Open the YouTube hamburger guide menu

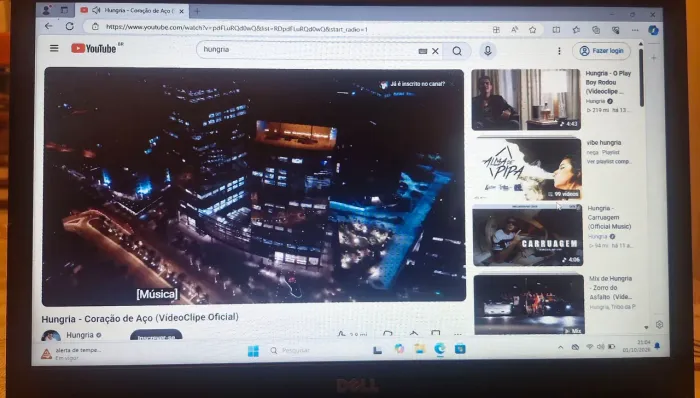[x=54, y=48]
